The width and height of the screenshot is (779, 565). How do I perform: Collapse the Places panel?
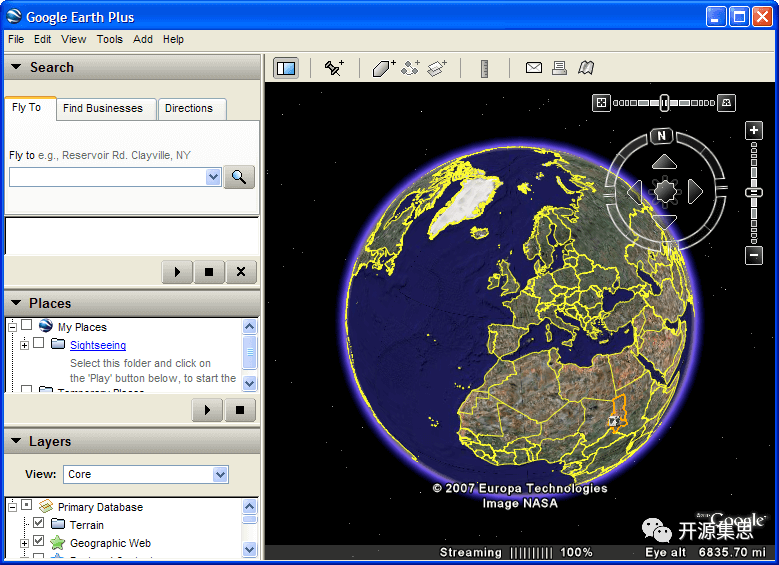click(x=16, y=303)
